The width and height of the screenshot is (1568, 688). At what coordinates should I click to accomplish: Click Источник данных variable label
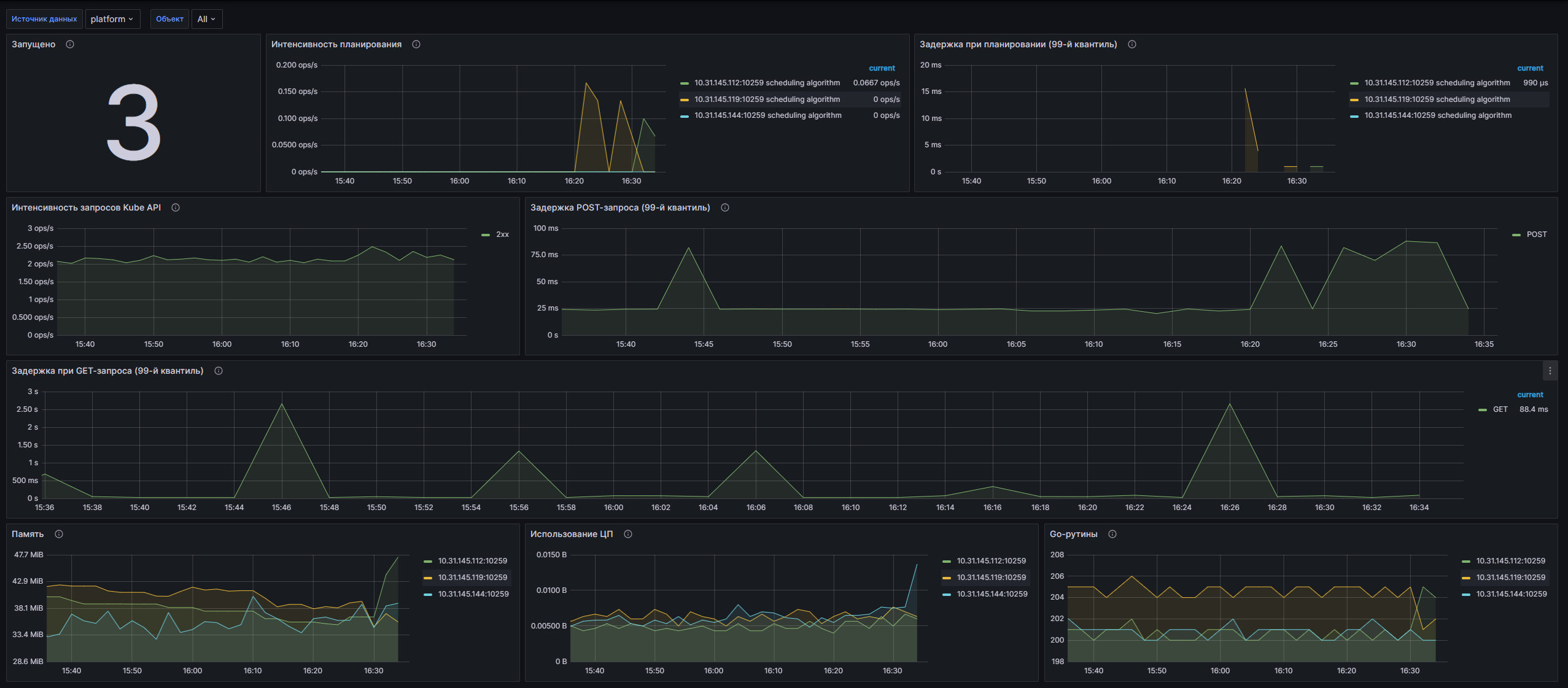point(44,19)
